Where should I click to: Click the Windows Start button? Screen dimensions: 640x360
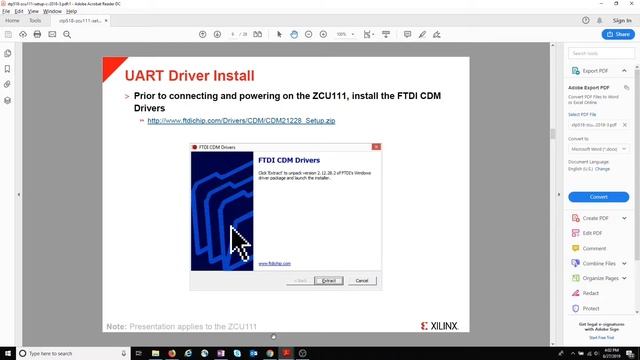click(7, 353)
